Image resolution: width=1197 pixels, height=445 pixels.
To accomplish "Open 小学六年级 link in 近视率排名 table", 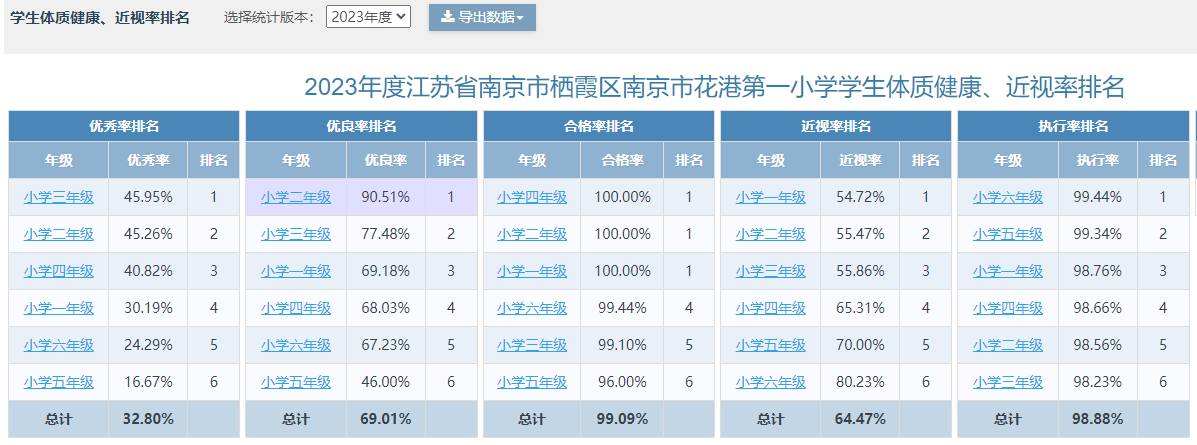I will pyautogui.click(x=770, y=382).
